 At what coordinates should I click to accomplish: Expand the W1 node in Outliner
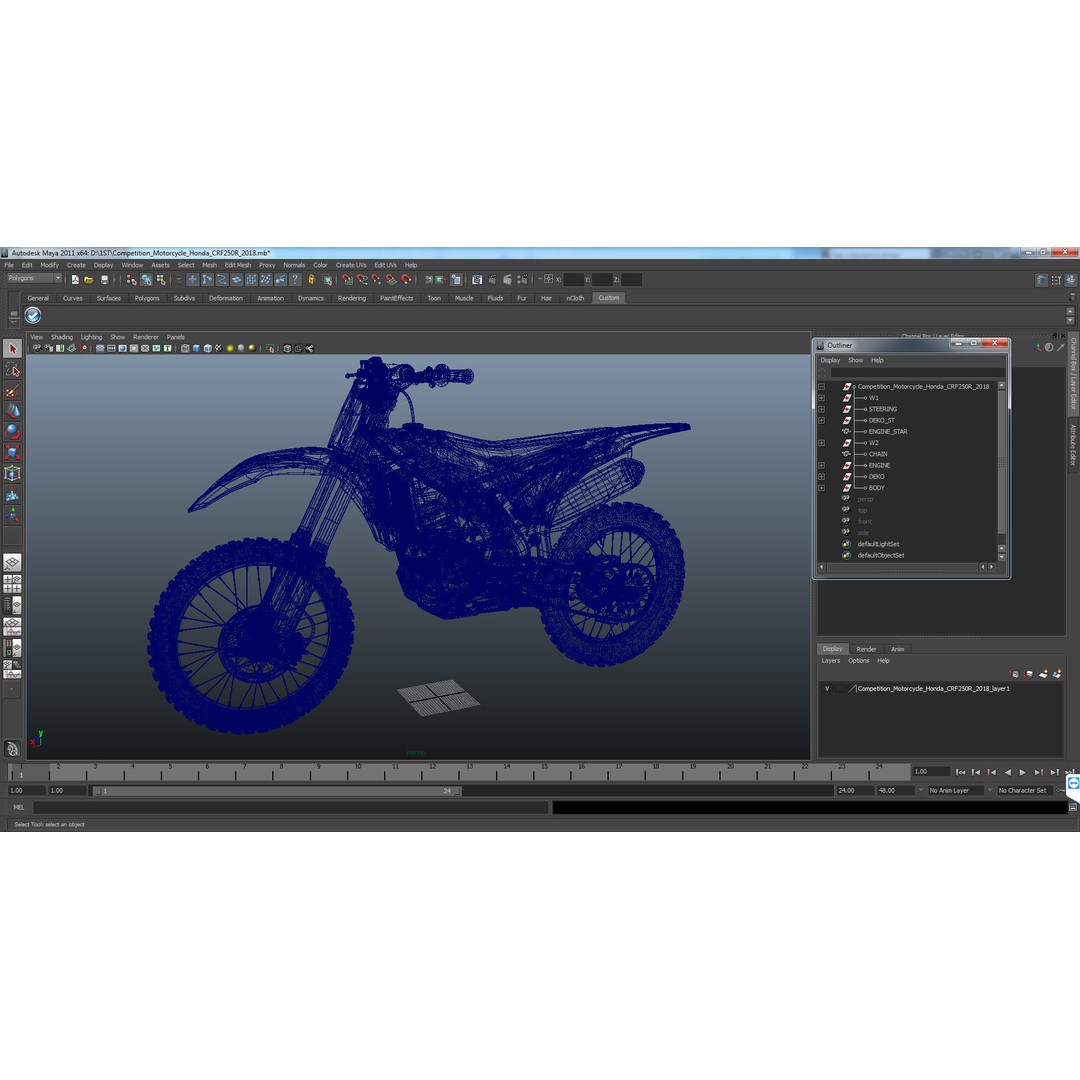(x=822, y=398)
